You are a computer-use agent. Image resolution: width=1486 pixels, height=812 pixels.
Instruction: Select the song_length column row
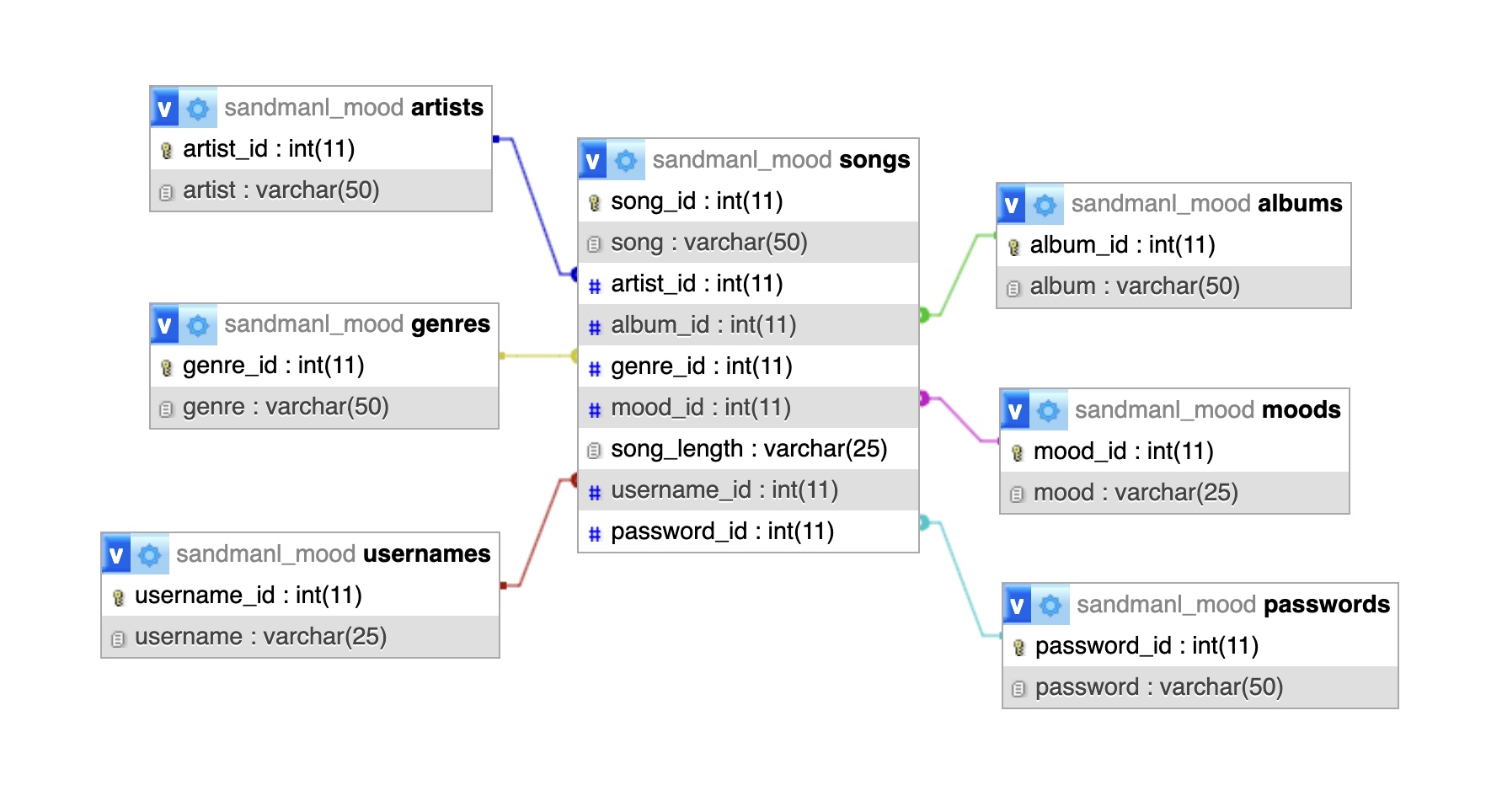[x=749, y=449]
